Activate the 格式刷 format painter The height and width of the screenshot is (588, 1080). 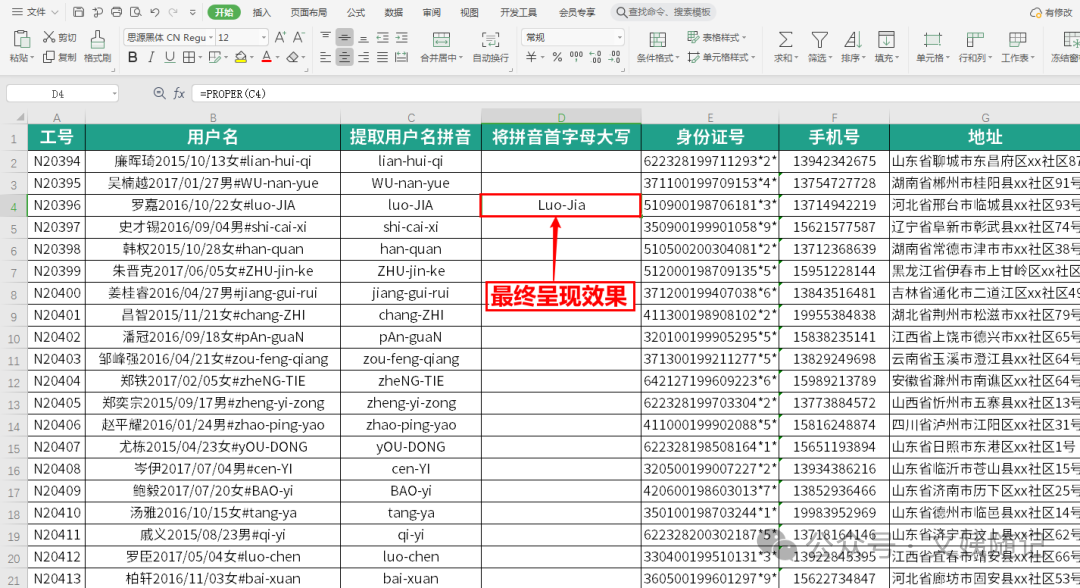(x=97, y=46)
